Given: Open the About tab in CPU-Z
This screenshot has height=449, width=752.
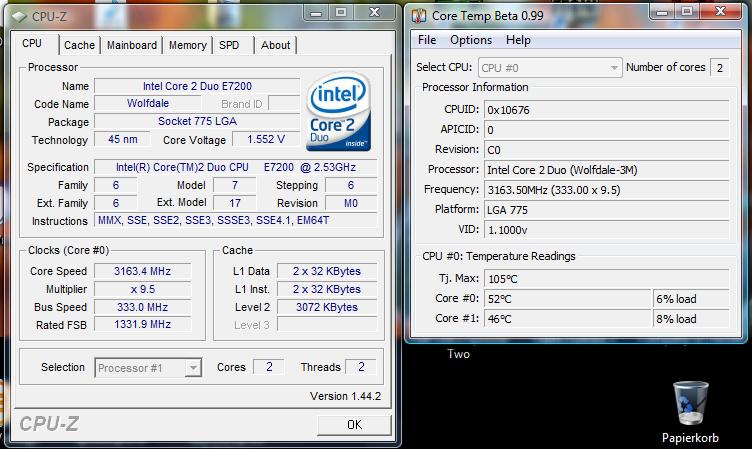Looking at the screenshot, I should click(275, 45).
